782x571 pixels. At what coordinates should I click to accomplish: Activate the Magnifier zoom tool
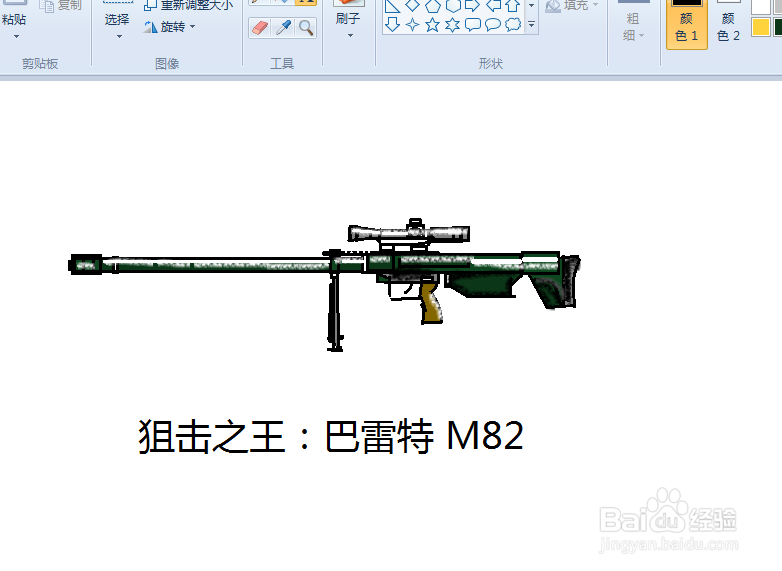306,28
